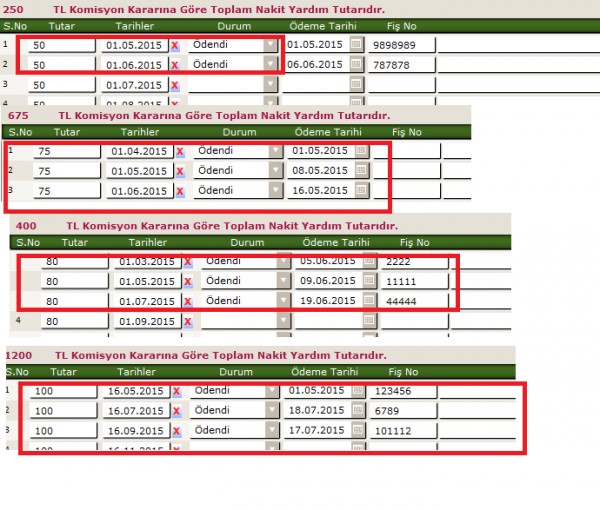
Task: Click Fiş No field containing 101112
Action: pos(404,431)
